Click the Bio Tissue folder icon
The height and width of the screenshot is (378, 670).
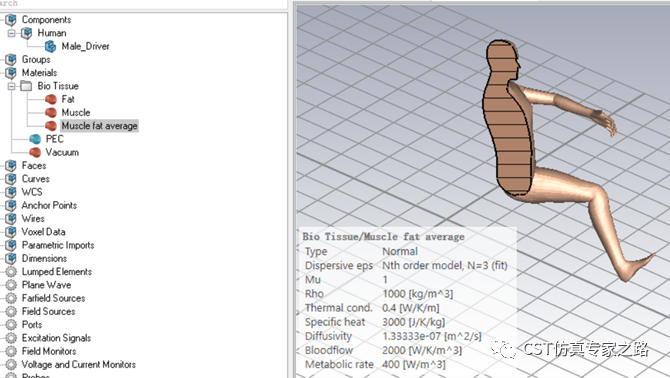26,86
